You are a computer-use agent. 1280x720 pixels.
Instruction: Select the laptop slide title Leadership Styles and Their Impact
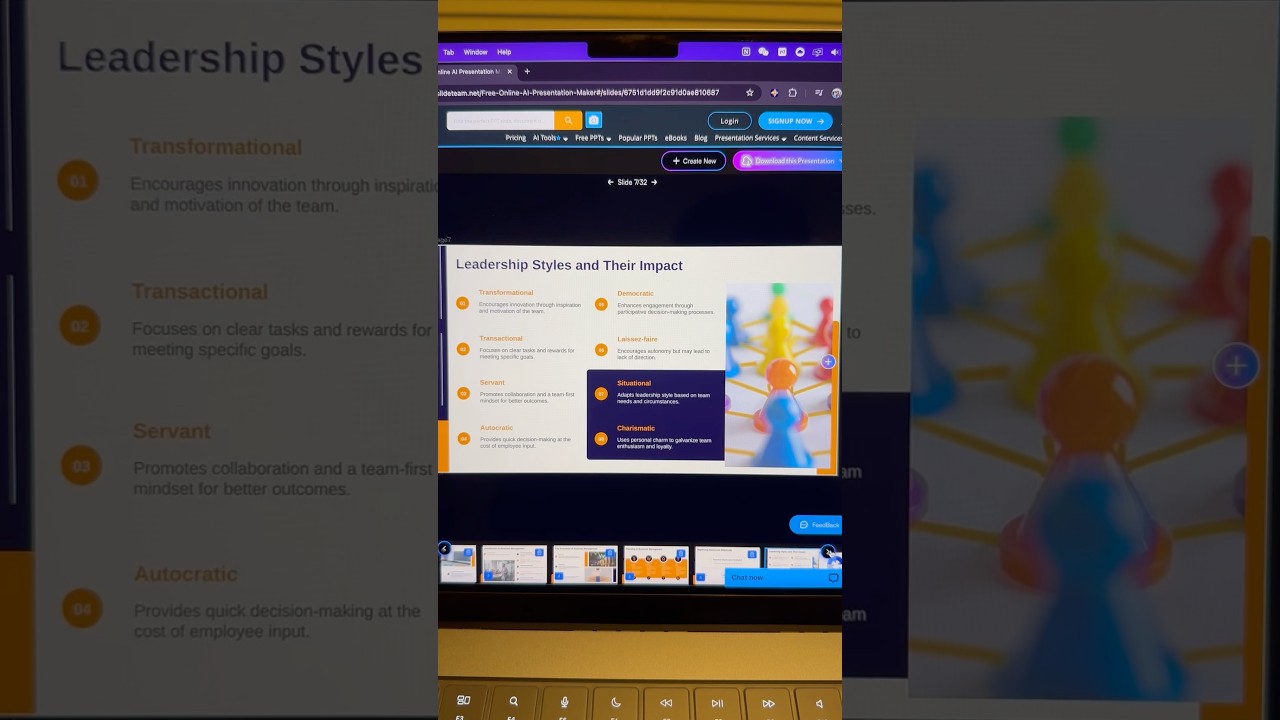(x=569, y=265)
